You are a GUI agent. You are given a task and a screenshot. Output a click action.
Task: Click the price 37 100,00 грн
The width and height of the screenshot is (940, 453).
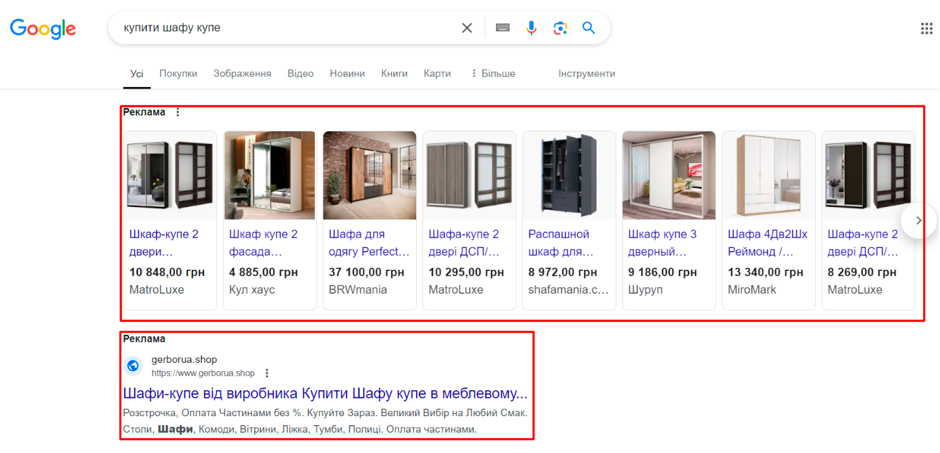(366, 273)
